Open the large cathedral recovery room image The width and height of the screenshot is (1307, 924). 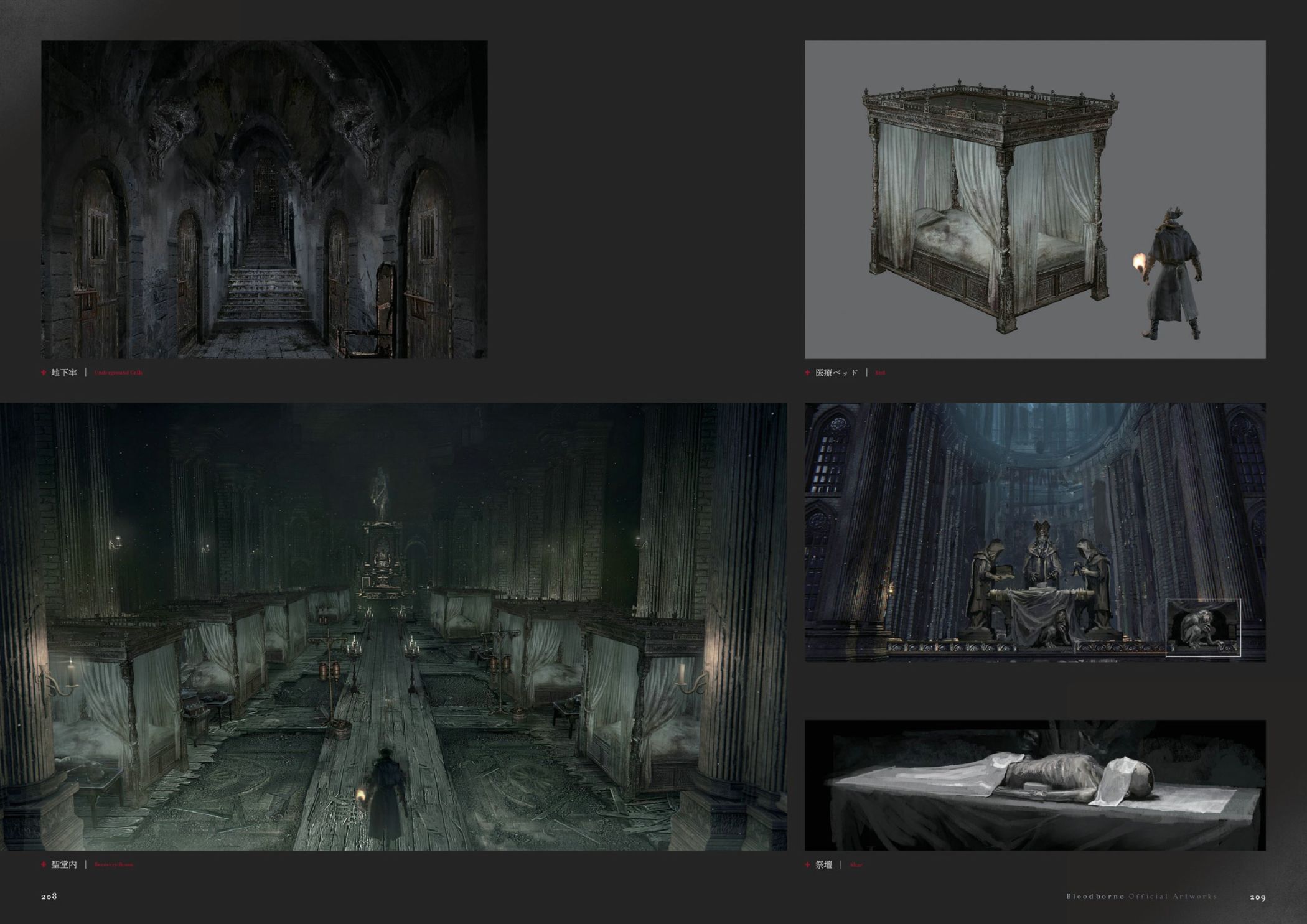pos(393,626)
